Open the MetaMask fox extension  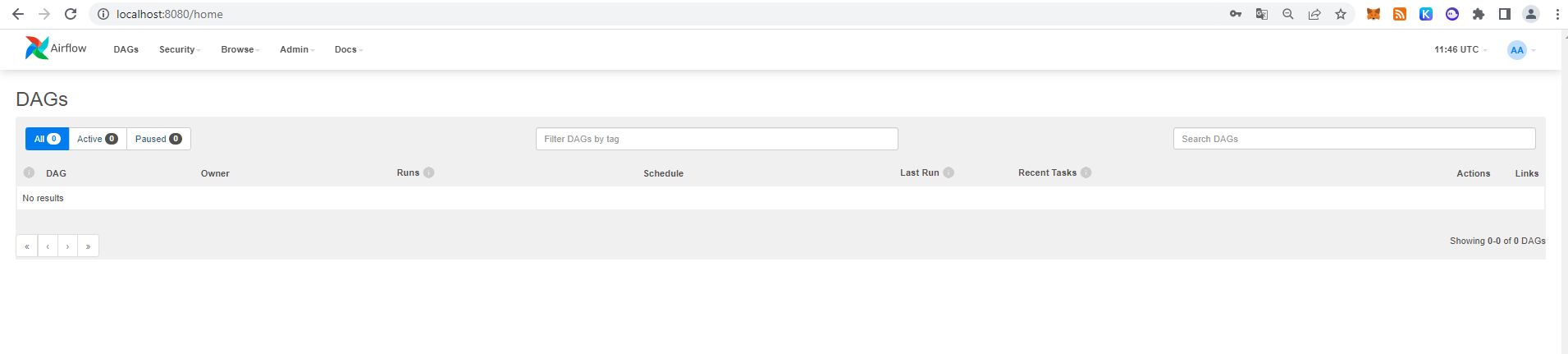coord(1374,14)
